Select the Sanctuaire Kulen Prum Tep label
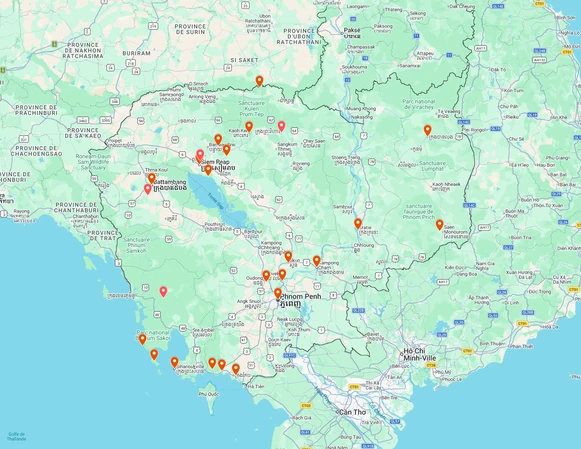The image size is (581, 449). click(252, 109)
